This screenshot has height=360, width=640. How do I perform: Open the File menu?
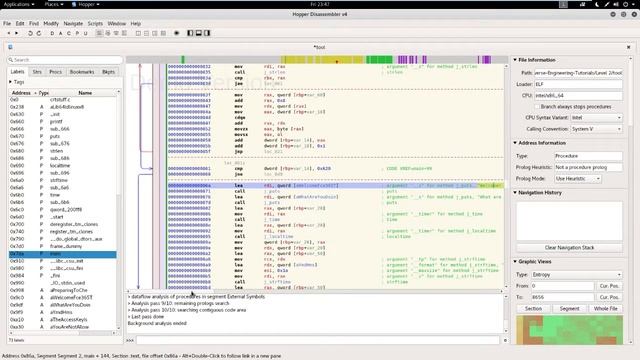(7, 24)
